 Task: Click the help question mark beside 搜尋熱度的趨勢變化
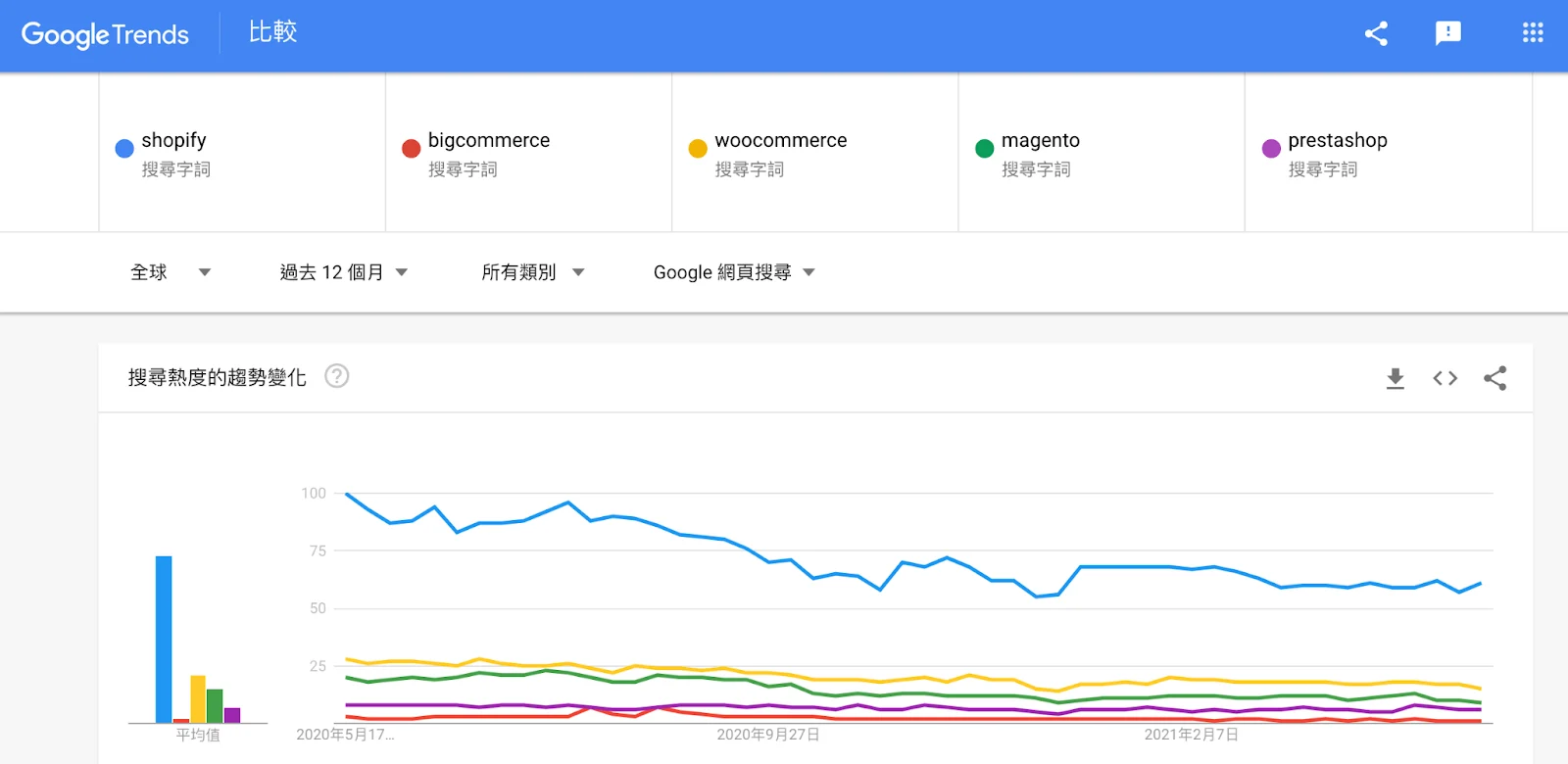click(336, 376)
